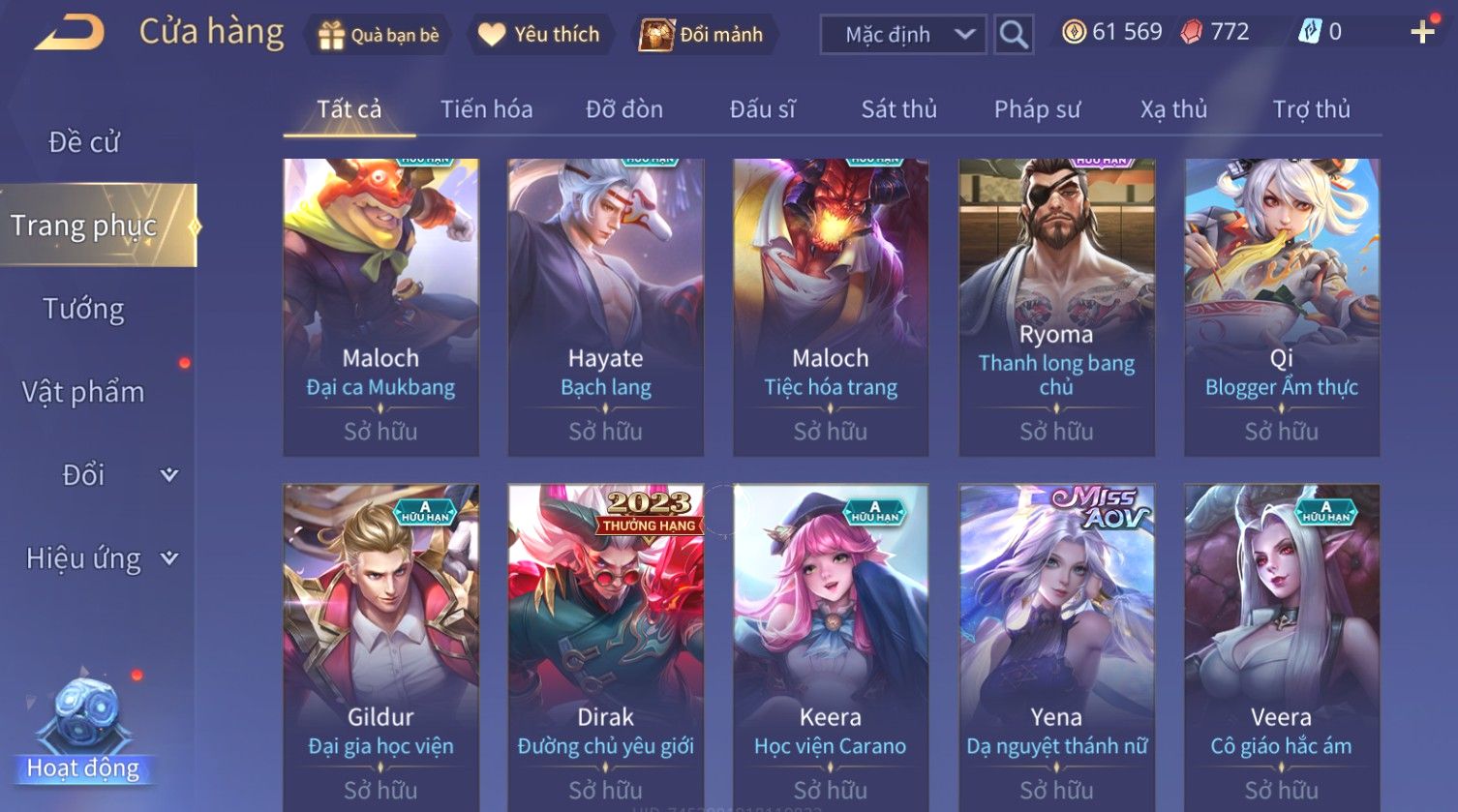Tap the blue voucher ticket icon

click(1310, 32)
